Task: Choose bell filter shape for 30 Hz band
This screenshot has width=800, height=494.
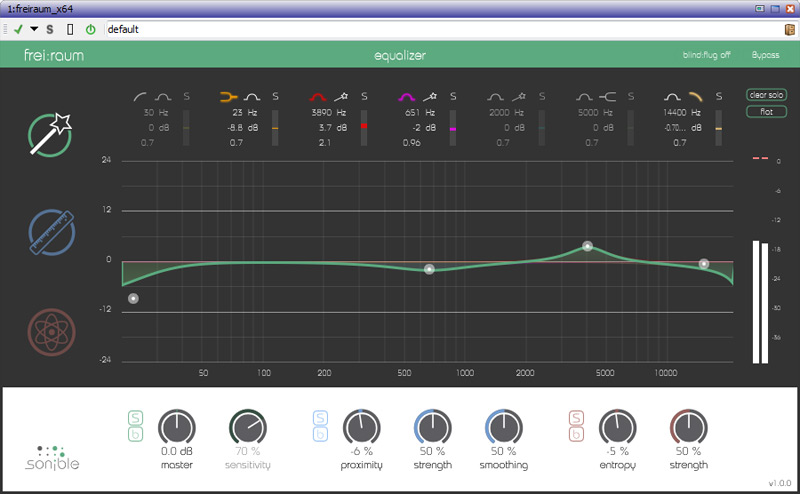Action: 163,96
